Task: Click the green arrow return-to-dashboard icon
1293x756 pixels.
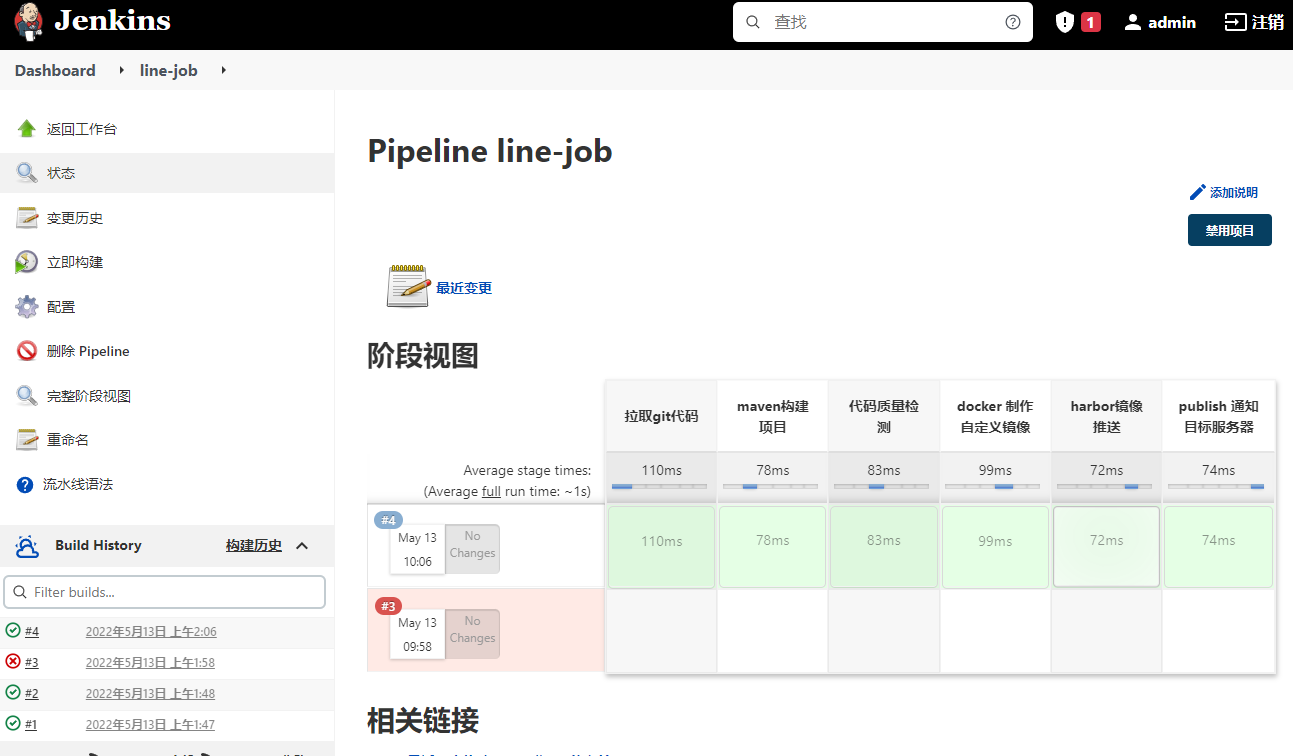Action: tap(27, 129)
